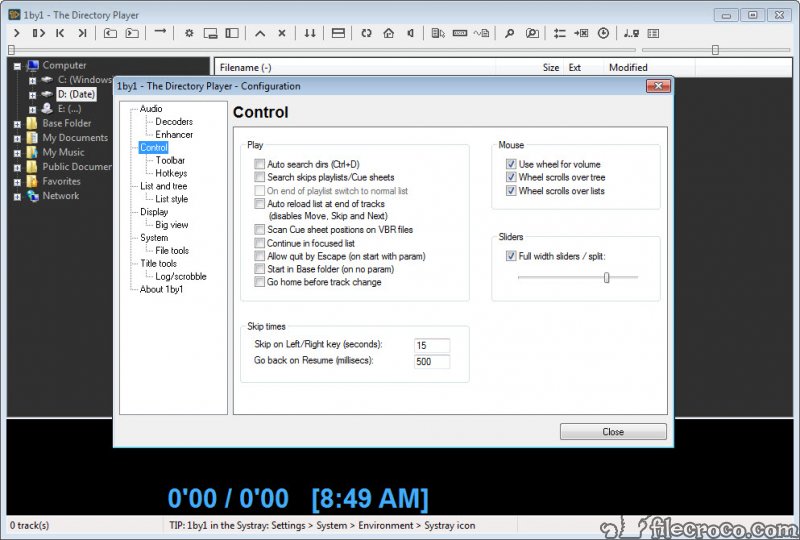Click the list-with-arrows sort toolbar icon
Image resolution: width=800 pixels, height=540 pixels.
point(560,33)
